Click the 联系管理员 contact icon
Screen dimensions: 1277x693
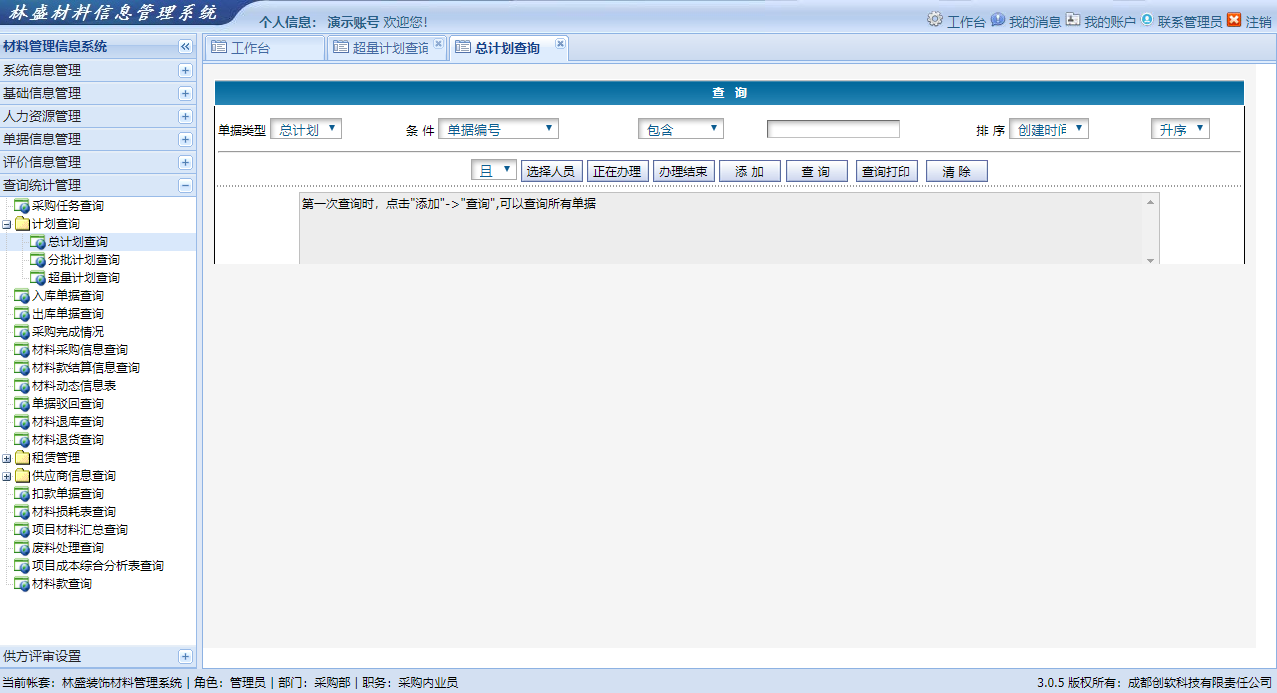[1147, 20]
